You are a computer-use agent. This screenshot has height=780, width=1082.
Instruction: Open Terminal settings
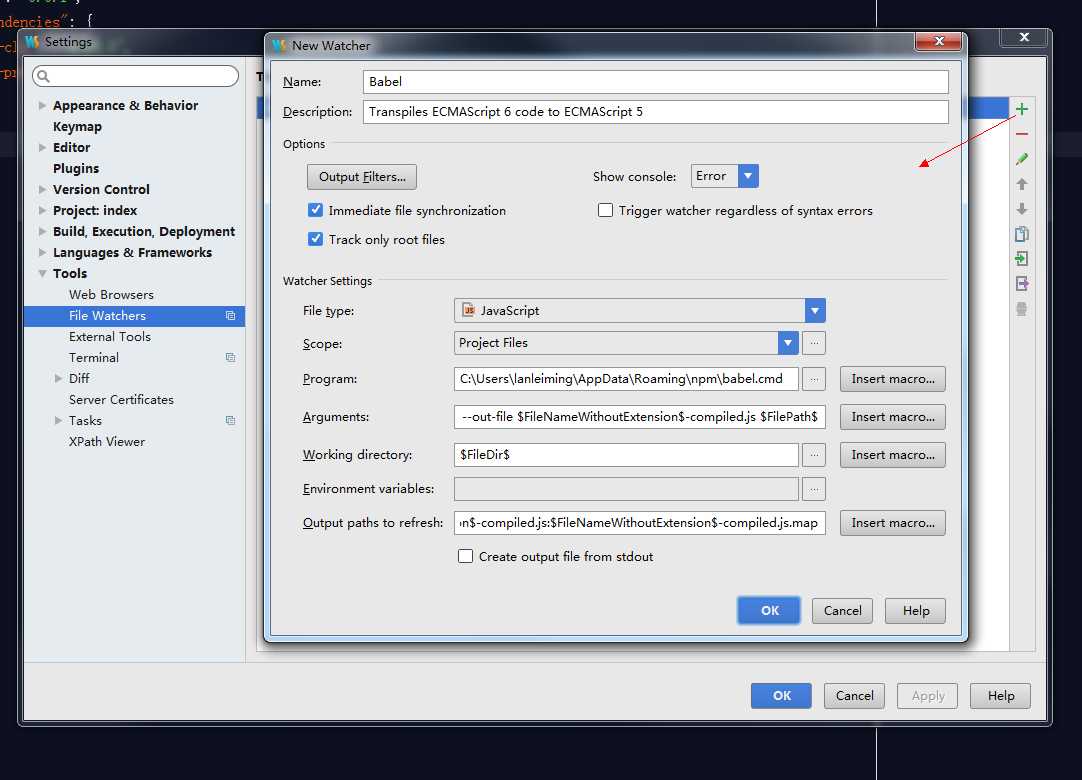(x=94, y=358)
